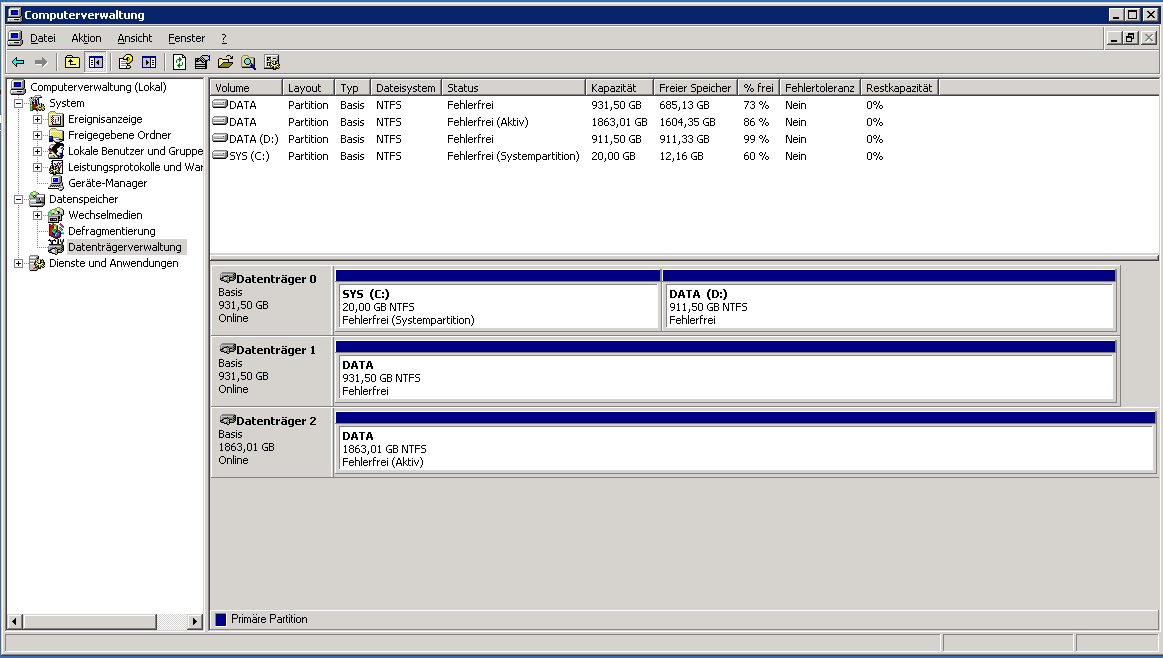Open the Properties toolbar icon
This screenshot has height=658, width=1163.
click(x=202, y=62)
